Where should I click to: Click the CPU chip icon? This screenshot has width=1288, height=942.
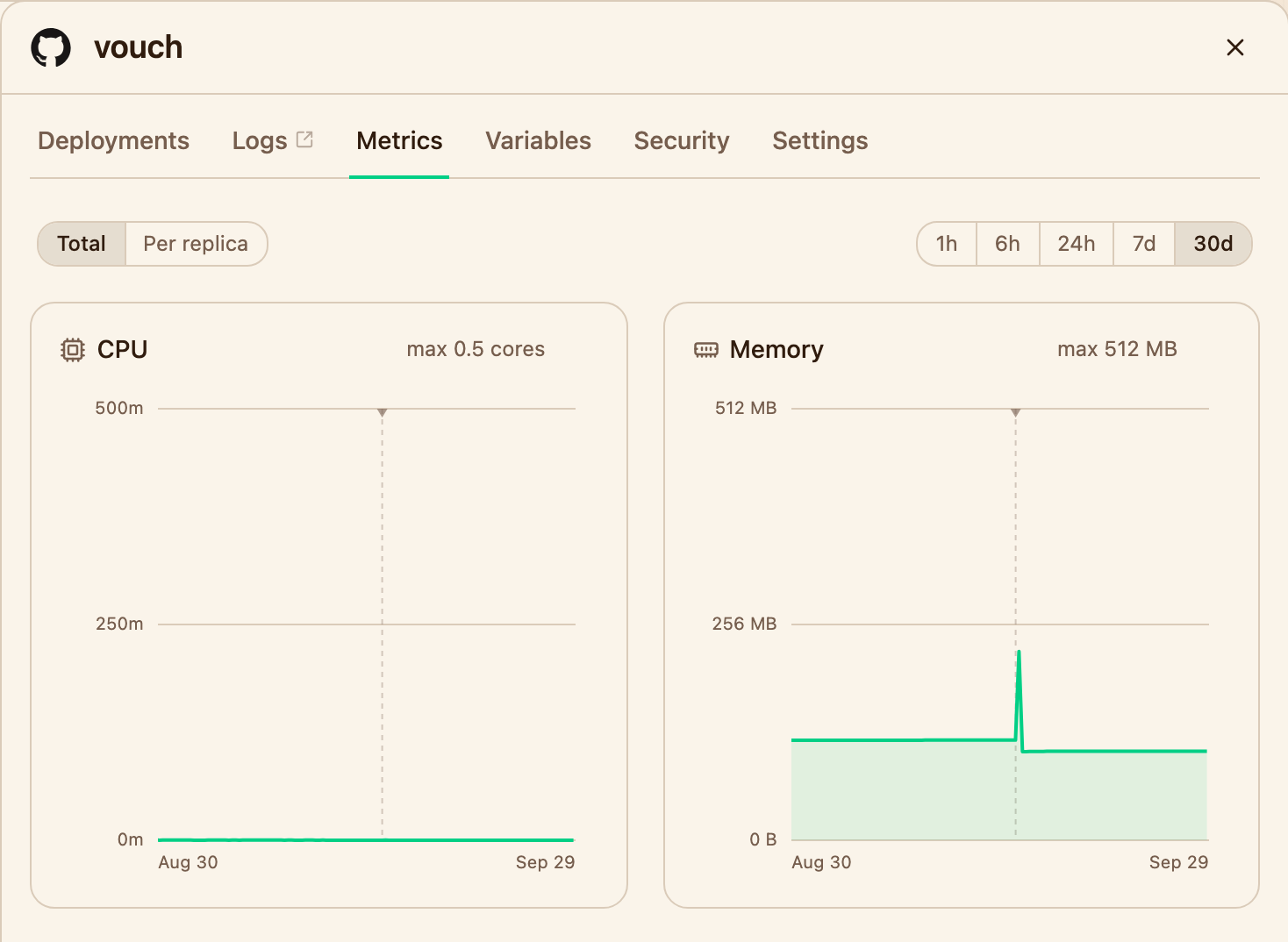(73, 350)
